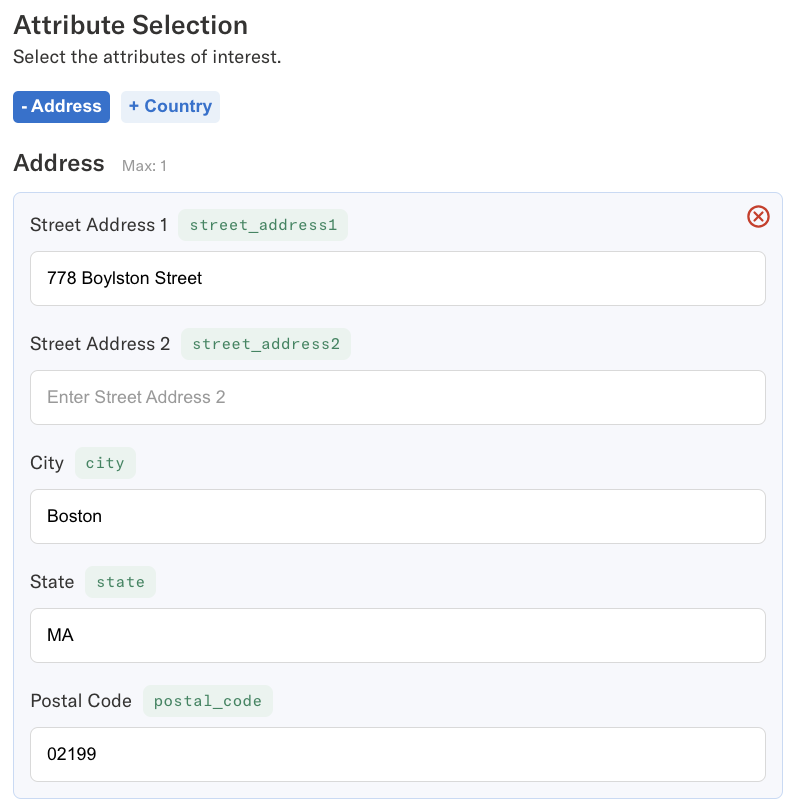794x810 pixels.
Task: Toggle on the Country attribute
Action: tap(170, 106)
